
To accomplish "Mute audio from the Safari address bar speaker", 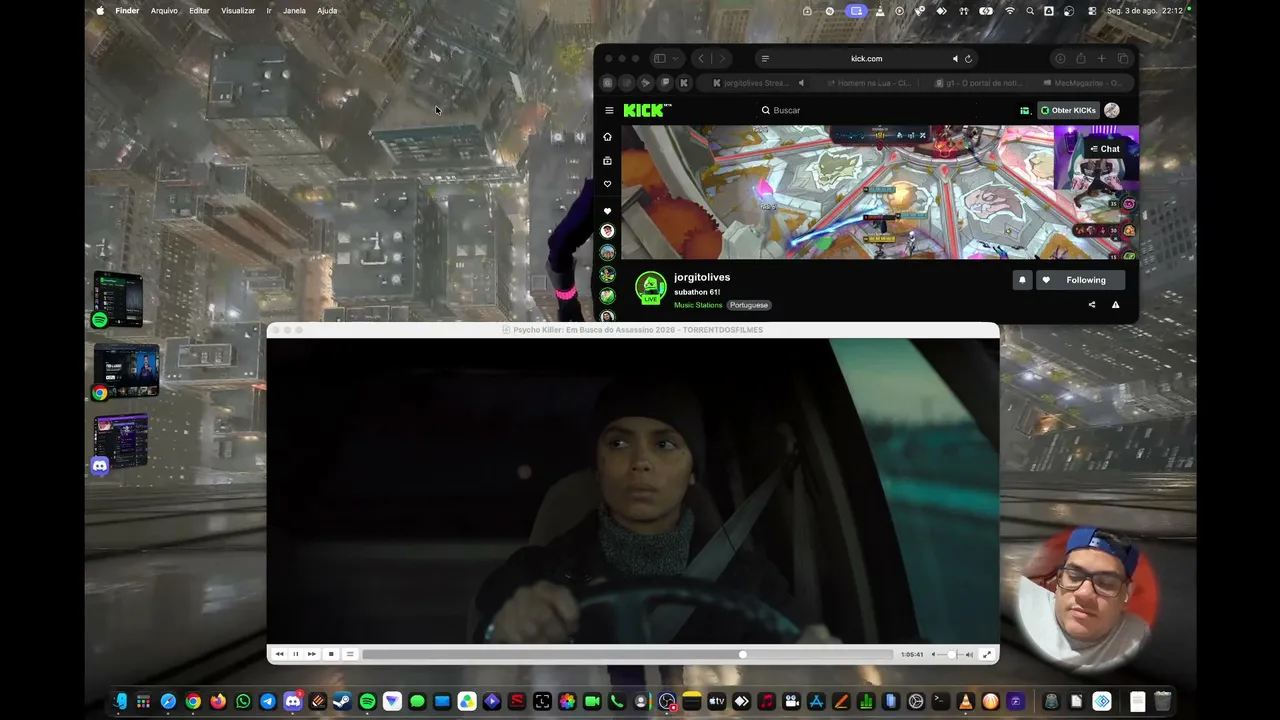I will [x=955, y=59].
